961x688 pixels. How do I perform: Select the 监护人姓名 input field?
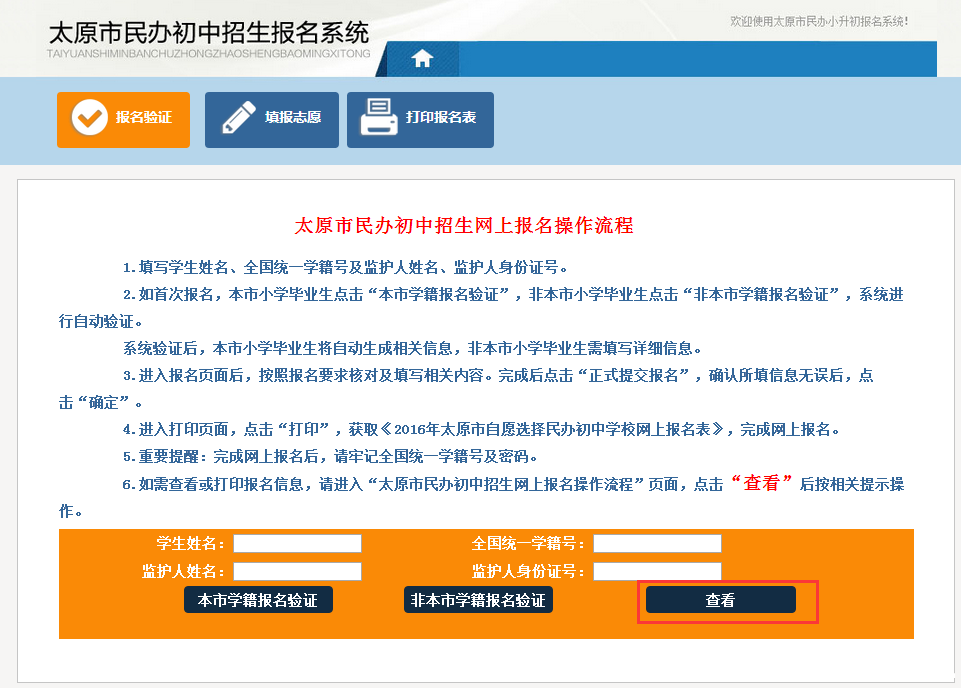(x=297, y=572)
